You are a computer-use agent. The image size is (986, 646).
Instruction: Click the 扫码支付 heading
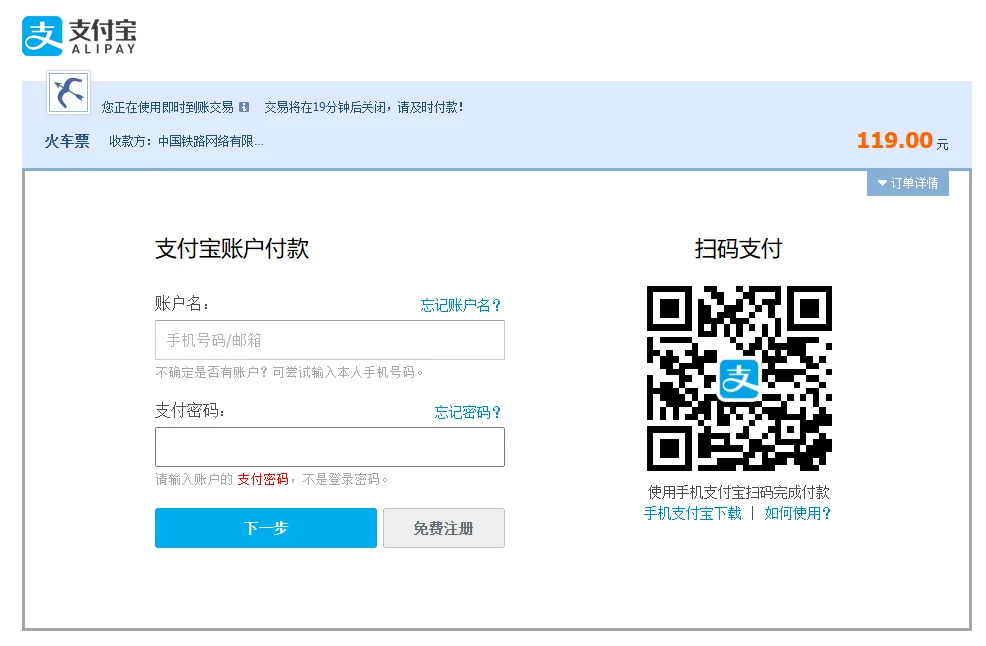point(738,248)
